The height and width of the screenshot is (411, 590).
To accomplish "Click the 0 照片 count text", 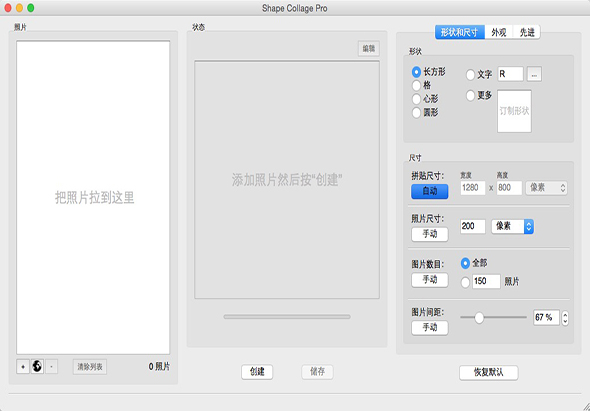I will [x=159, y=367].
